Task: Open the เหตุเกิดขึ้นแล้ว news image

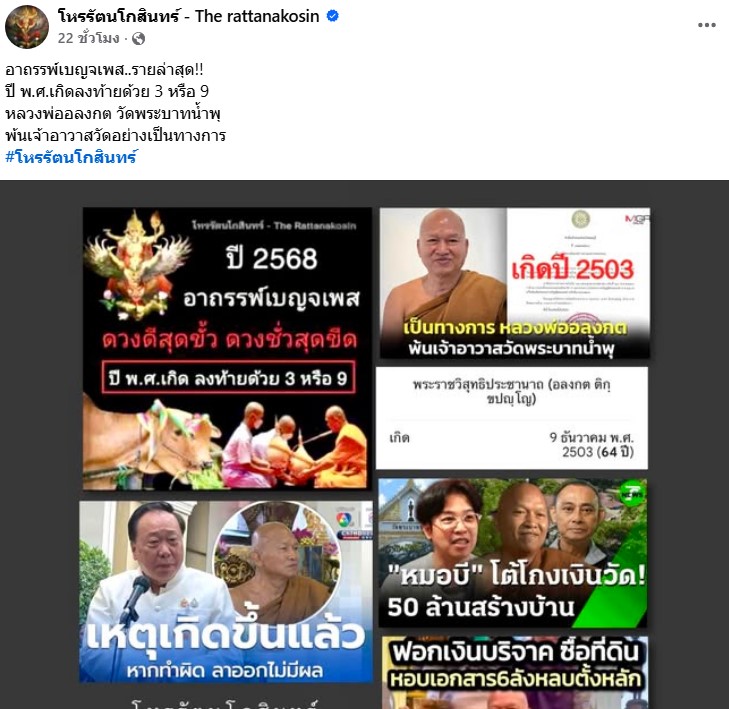Action: 226,592
